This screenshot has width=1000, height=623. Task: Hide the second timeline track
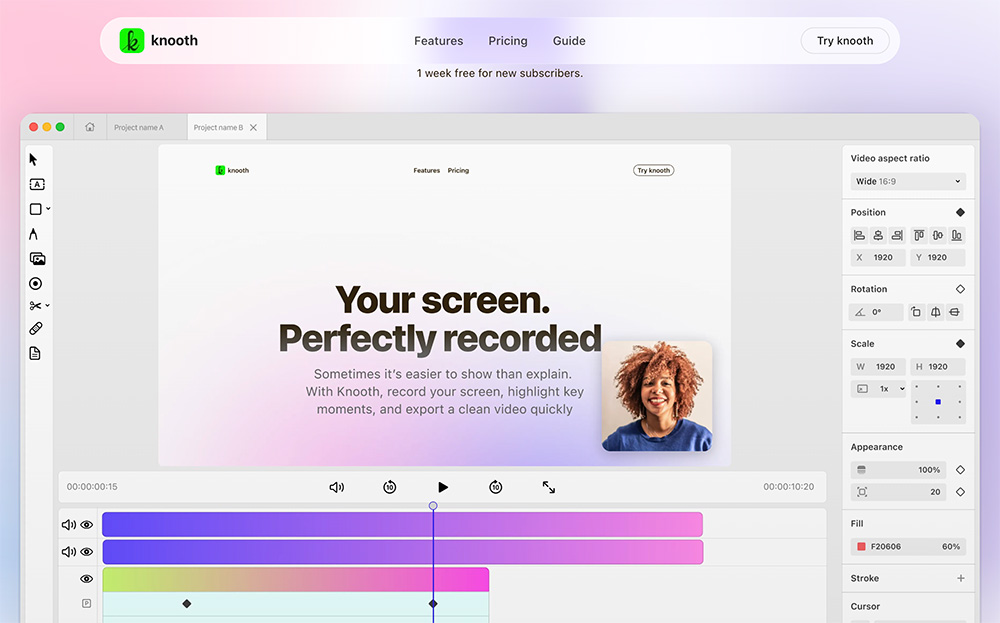(87, 552)
